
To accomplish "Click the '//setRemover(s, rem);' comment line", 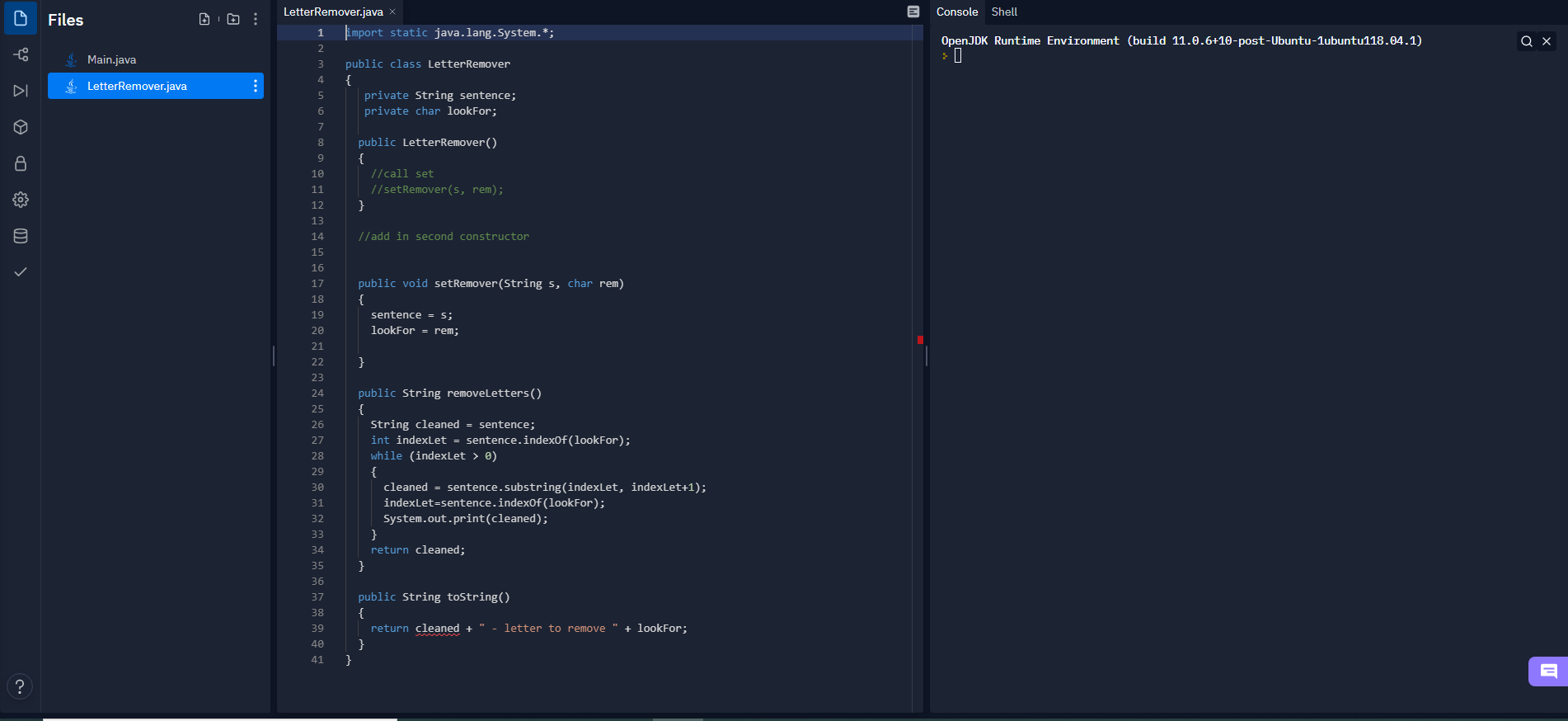I will 437,189.
